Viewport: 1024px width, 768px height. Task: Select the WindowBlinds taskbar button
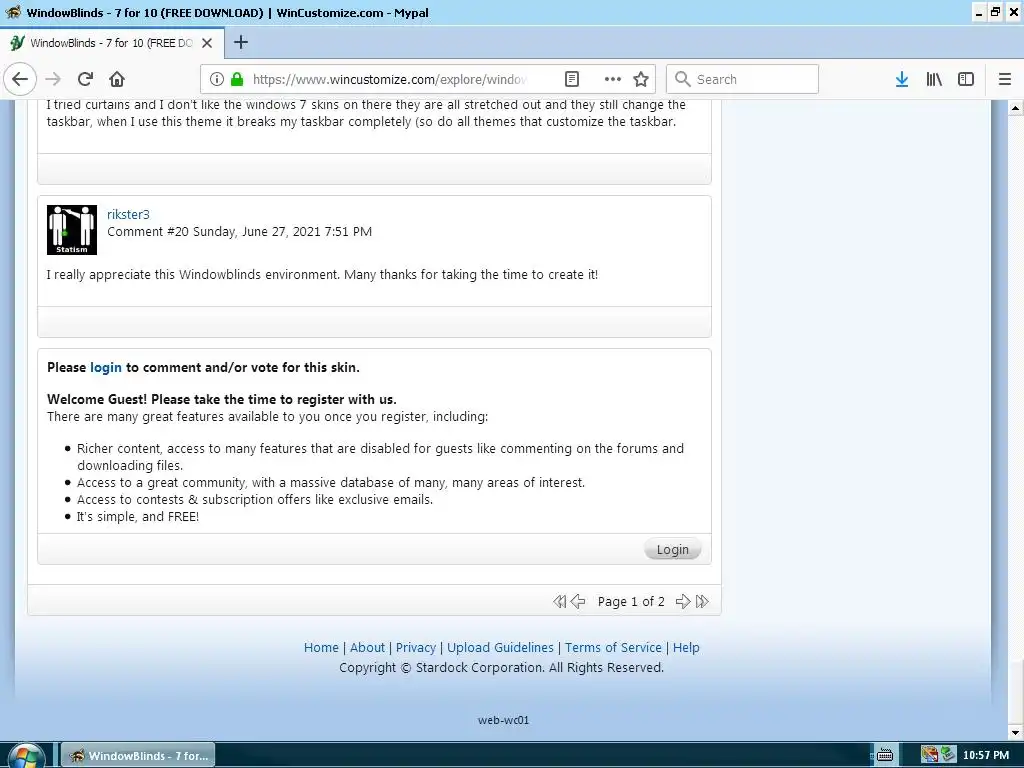[x=138, y=756]
